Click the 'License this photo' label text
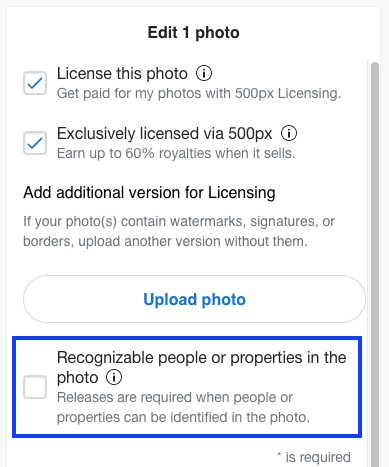Image resolution: width=389 pixels, height=467 pixels. [x=122, y=73]
